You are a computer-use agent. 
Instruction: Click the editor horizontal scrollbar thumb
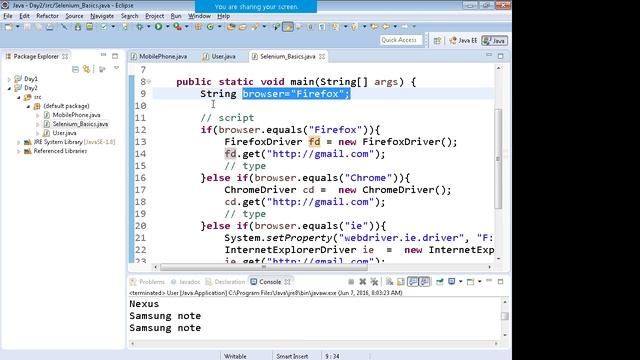264,267
